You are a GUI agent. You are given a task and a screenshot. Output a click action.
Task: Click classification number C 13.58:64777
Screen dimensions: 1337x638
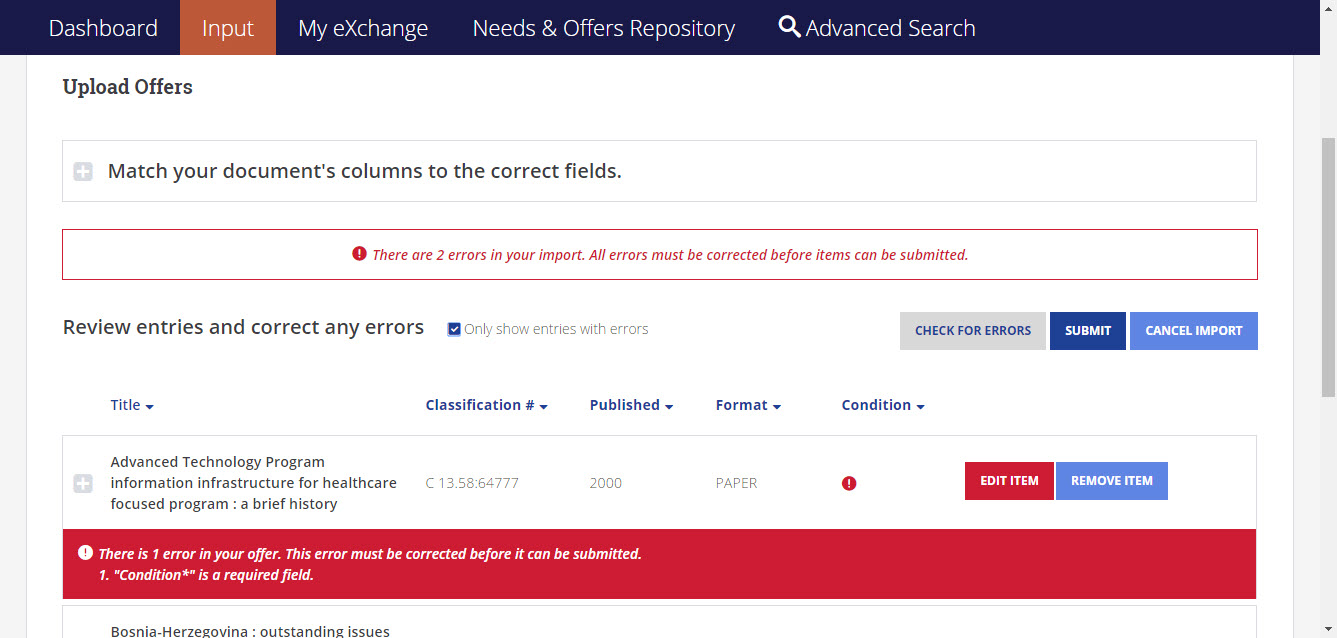472,483
